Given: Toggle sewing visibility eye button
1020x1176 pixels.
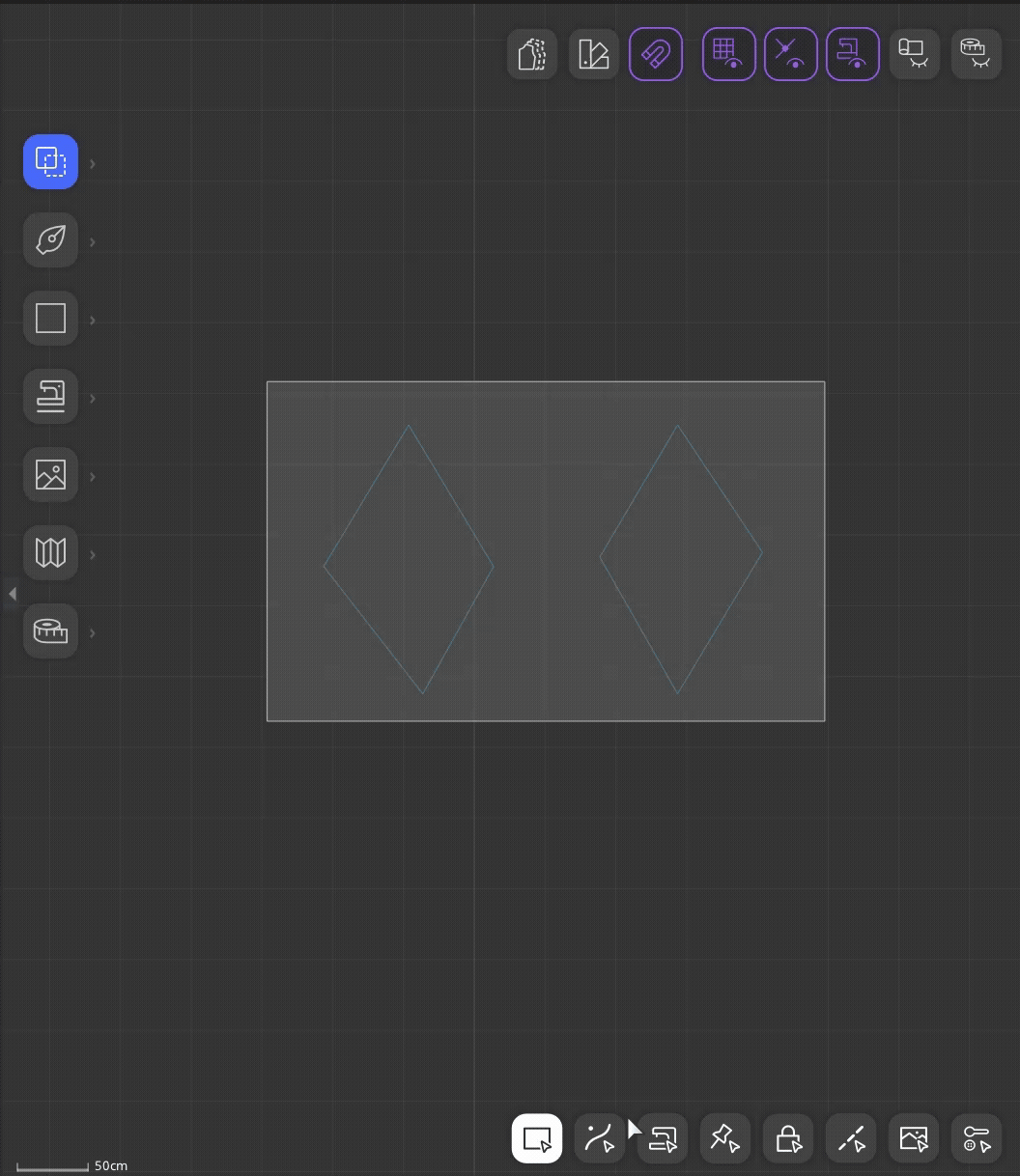Looking at the screenshot, I should point(853,54).
